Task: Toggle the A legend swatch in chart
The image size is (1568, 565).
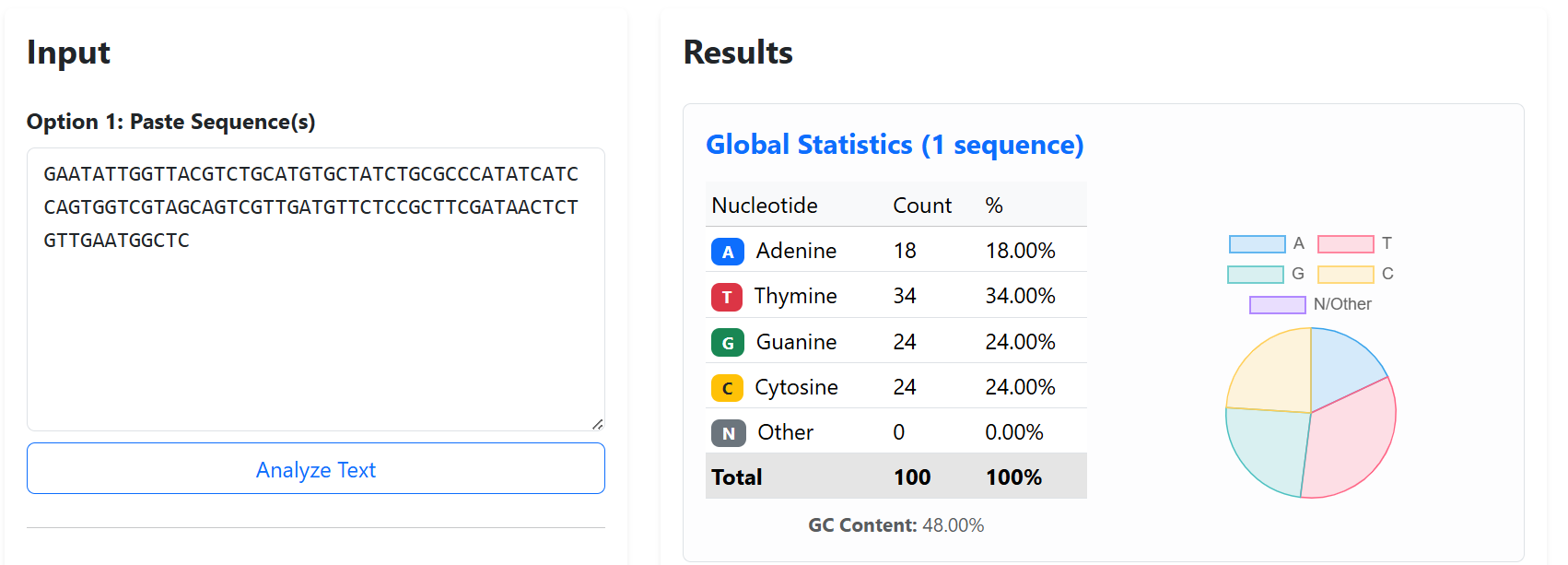Action: 1257,244
